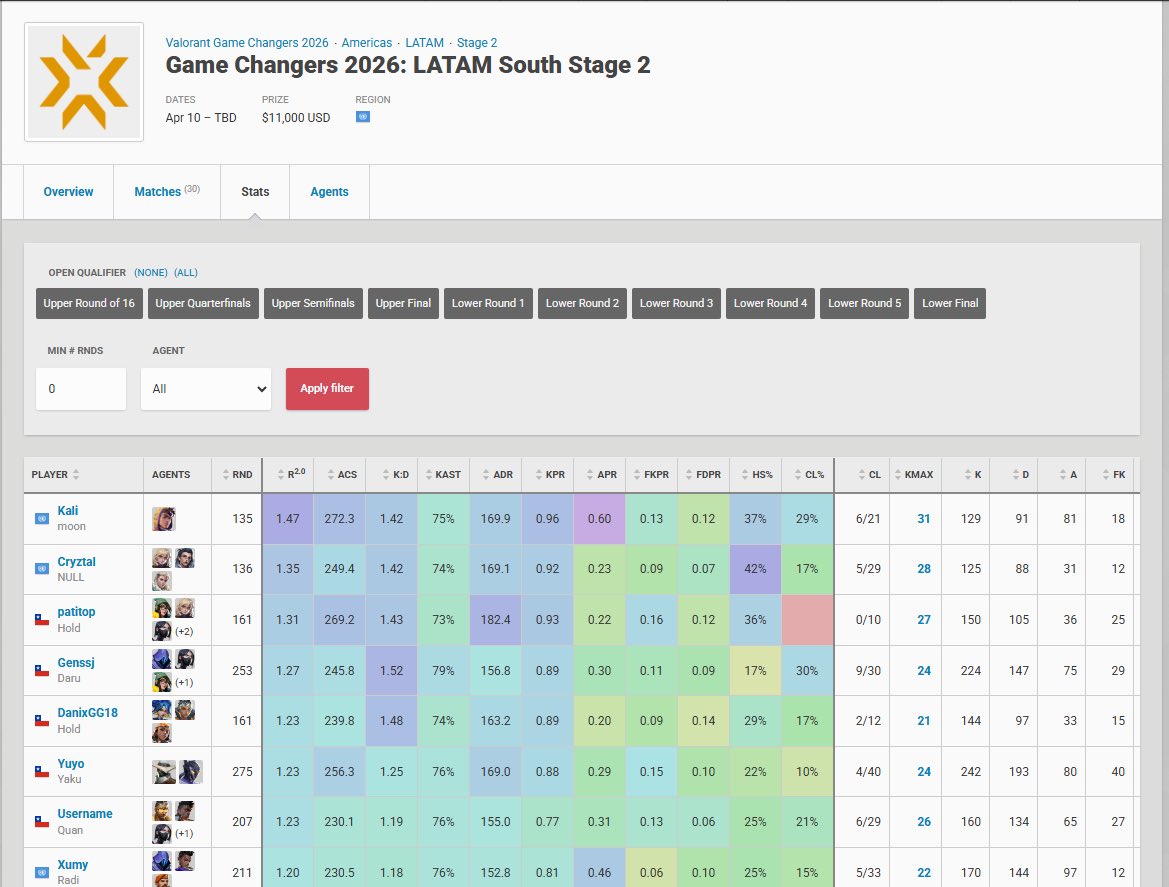This screenshot has height=887, width=1169.
Task: Click DanixGG18's second agent portrait
Action: [185, 710]
